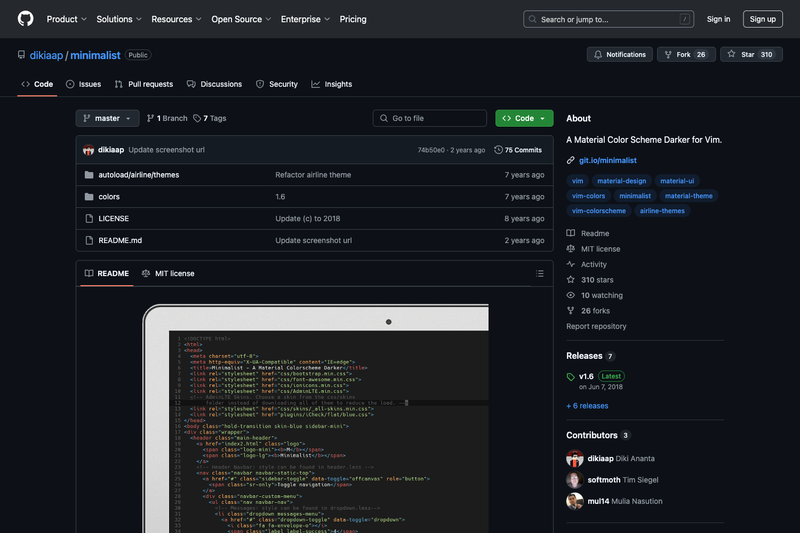800x533 pixels.
Task: Click the airline-themes topic tag
Action: tap(662, 211)
